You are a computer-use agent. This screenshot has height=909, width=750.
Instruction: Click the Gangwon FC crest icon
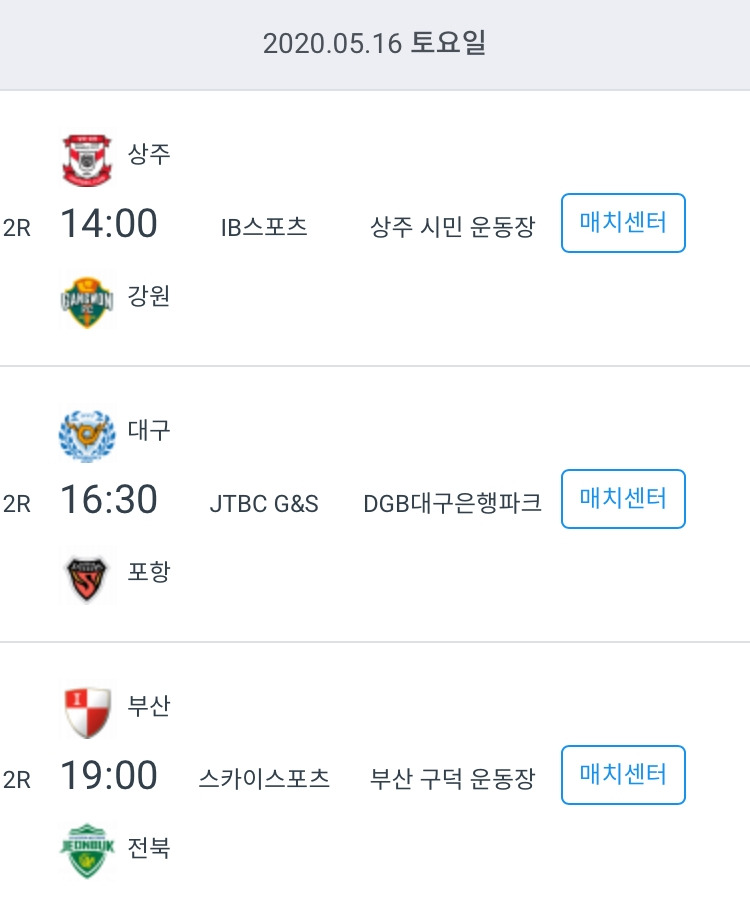[87, 302]
